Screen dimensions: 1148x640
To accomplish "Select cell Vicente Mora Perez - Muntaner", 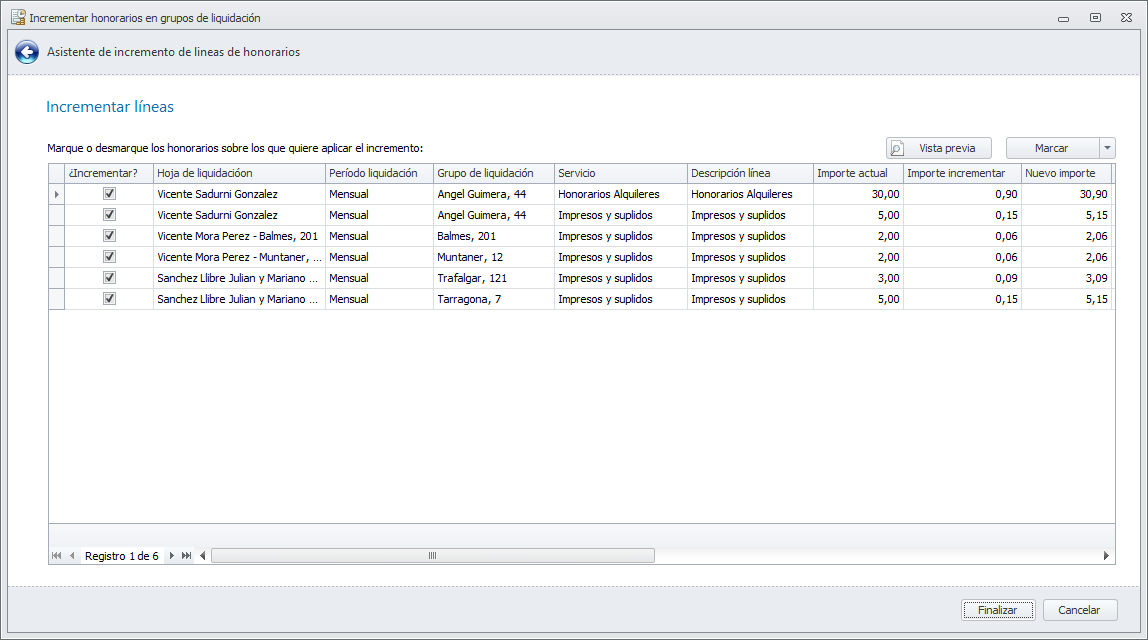I will click(239, 257).
